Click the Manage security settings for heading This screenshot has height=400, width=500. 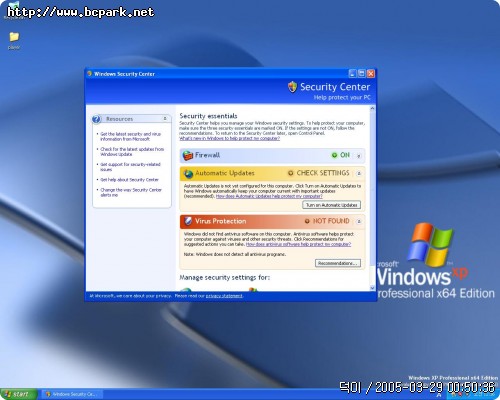(225, 277)
